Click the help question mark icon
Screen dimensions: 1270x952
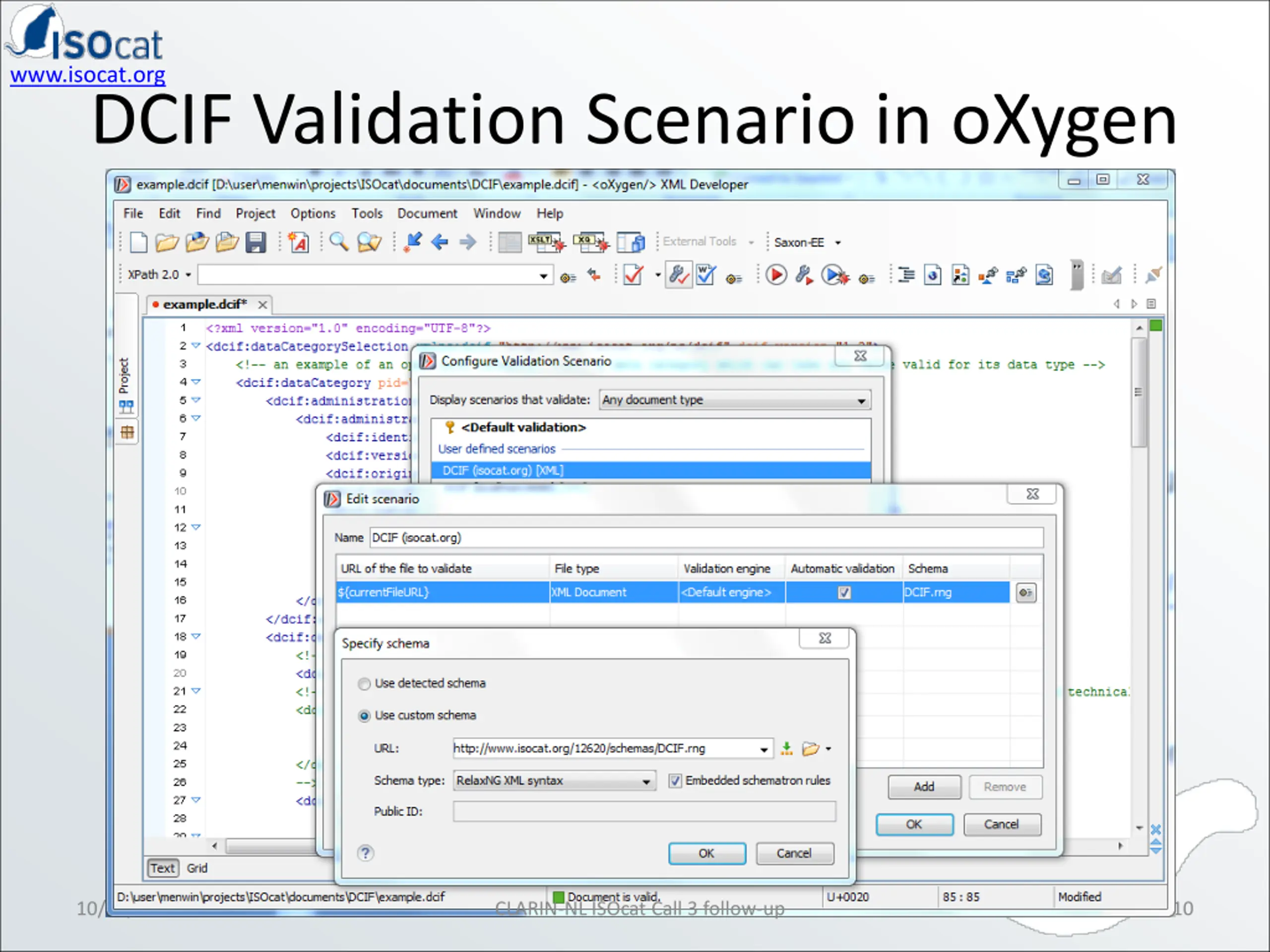[x=365, y=853]
